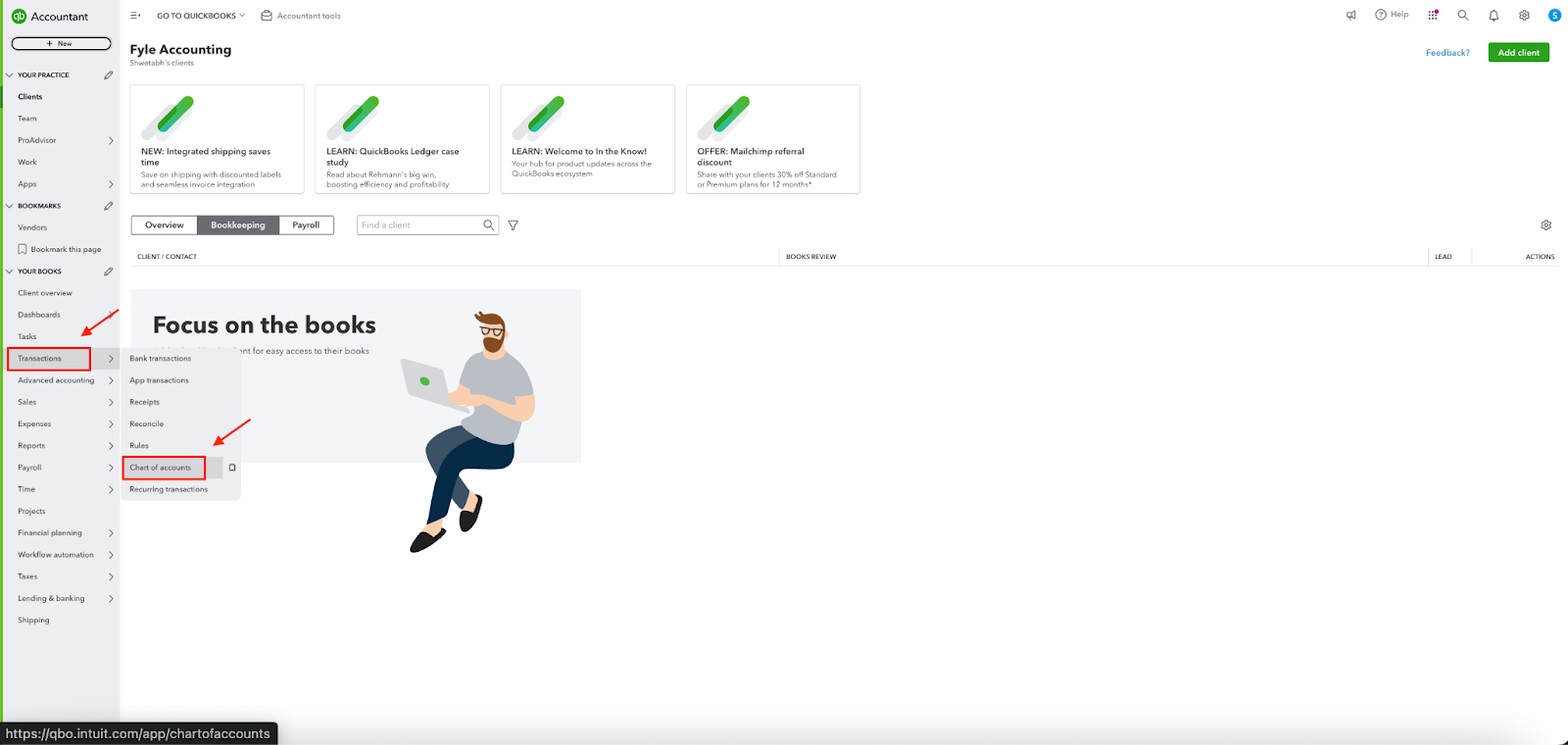Select Rules in Transactions submenu
1568x745 pixels.
click(x=139, y=446)
